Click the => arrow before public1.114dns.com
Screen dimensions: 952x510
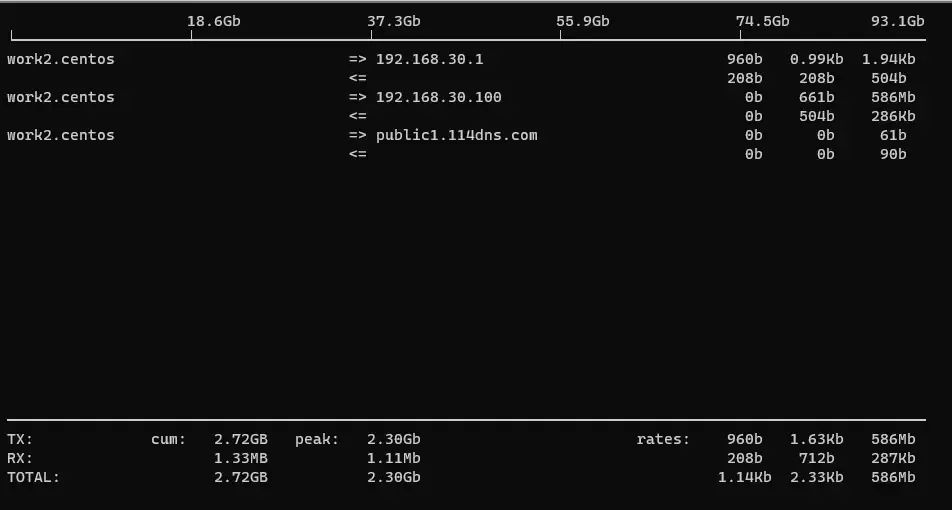(358, 135)
